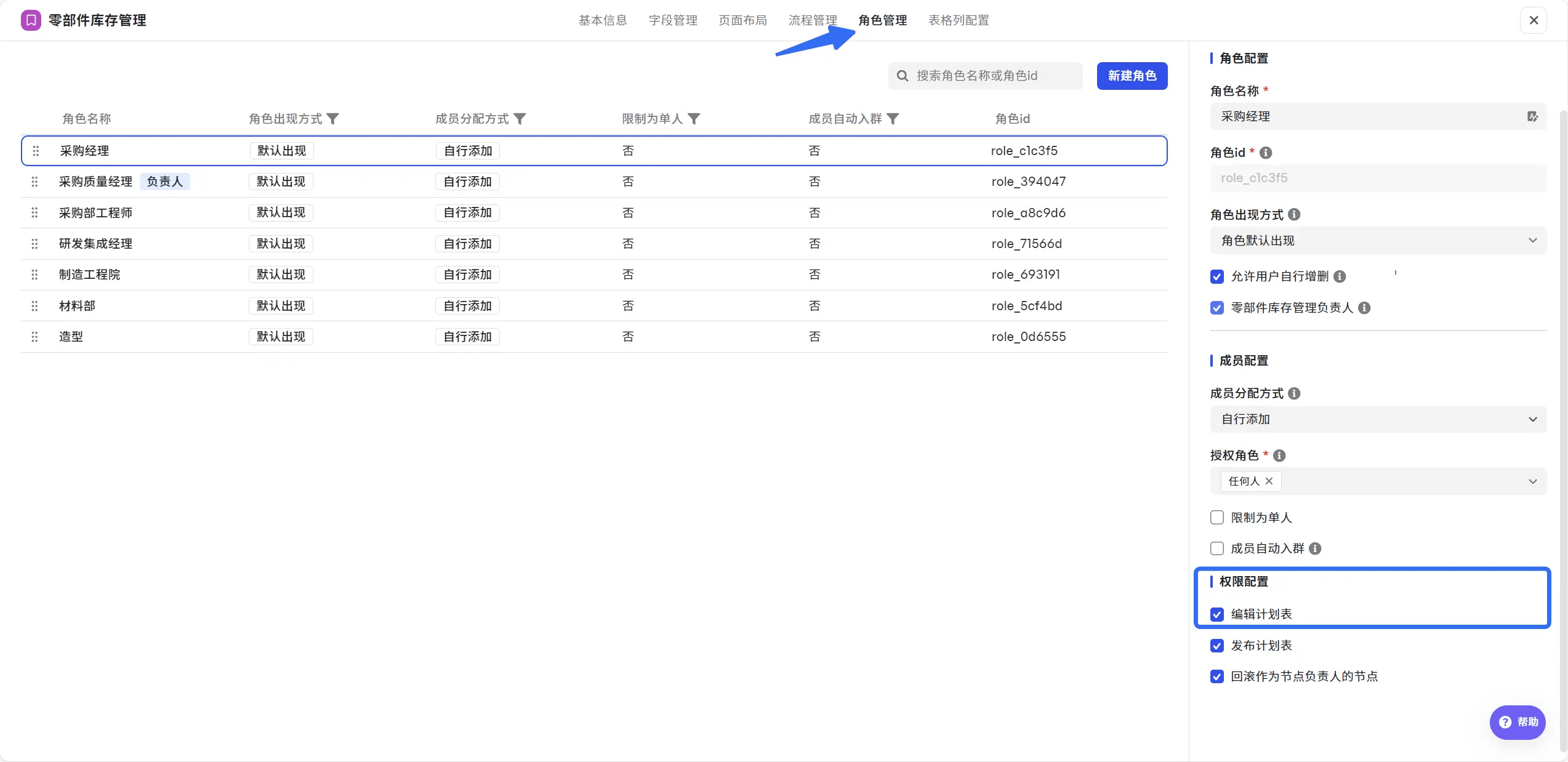Click the 负责人 tag on 采购质量经理
Viewport: 1568px width, 762px height.
pyautogui.click(x=165, y=182)
